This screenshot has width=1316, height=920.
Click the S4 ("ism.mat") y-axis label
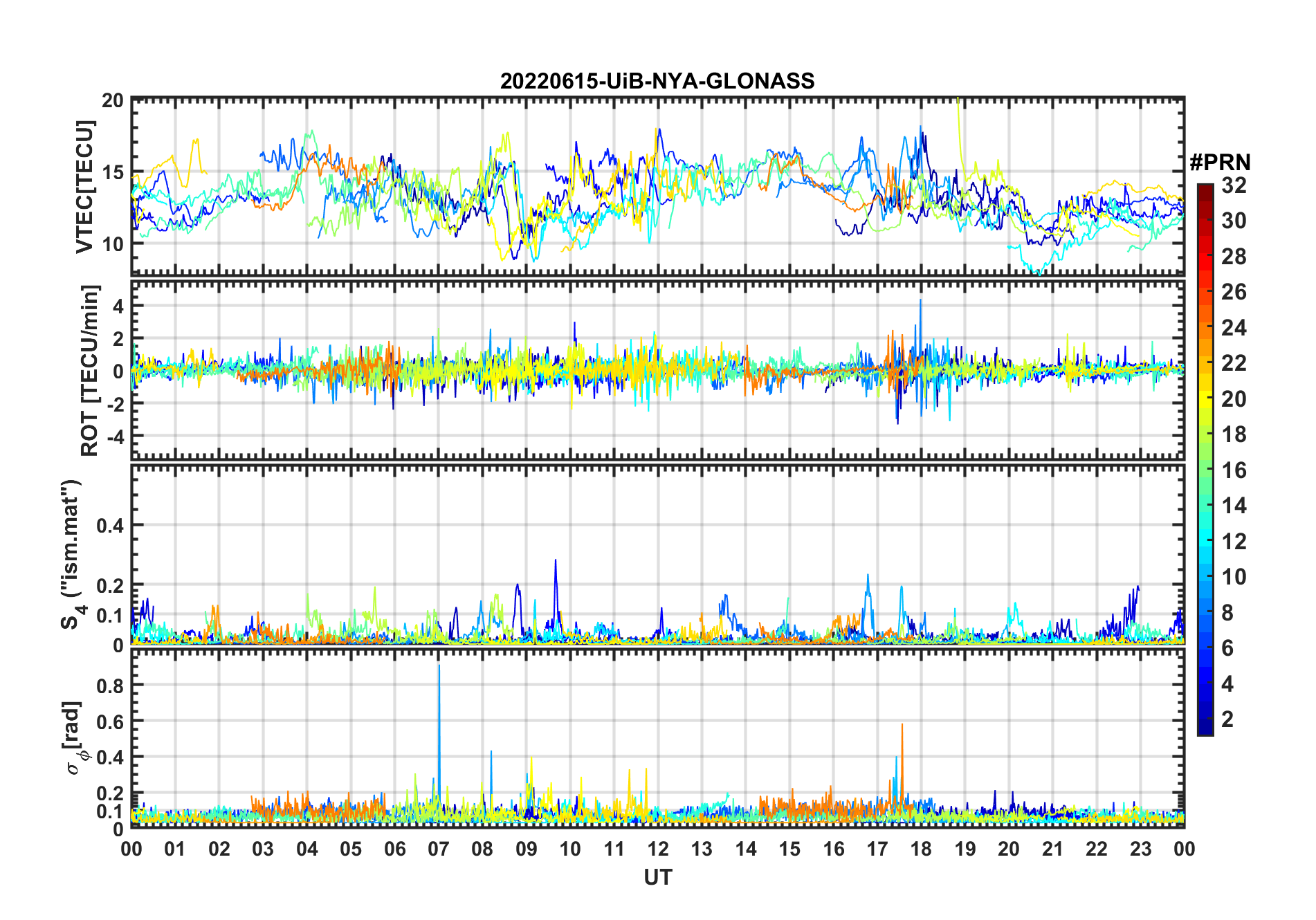click(x=72, y=555)
